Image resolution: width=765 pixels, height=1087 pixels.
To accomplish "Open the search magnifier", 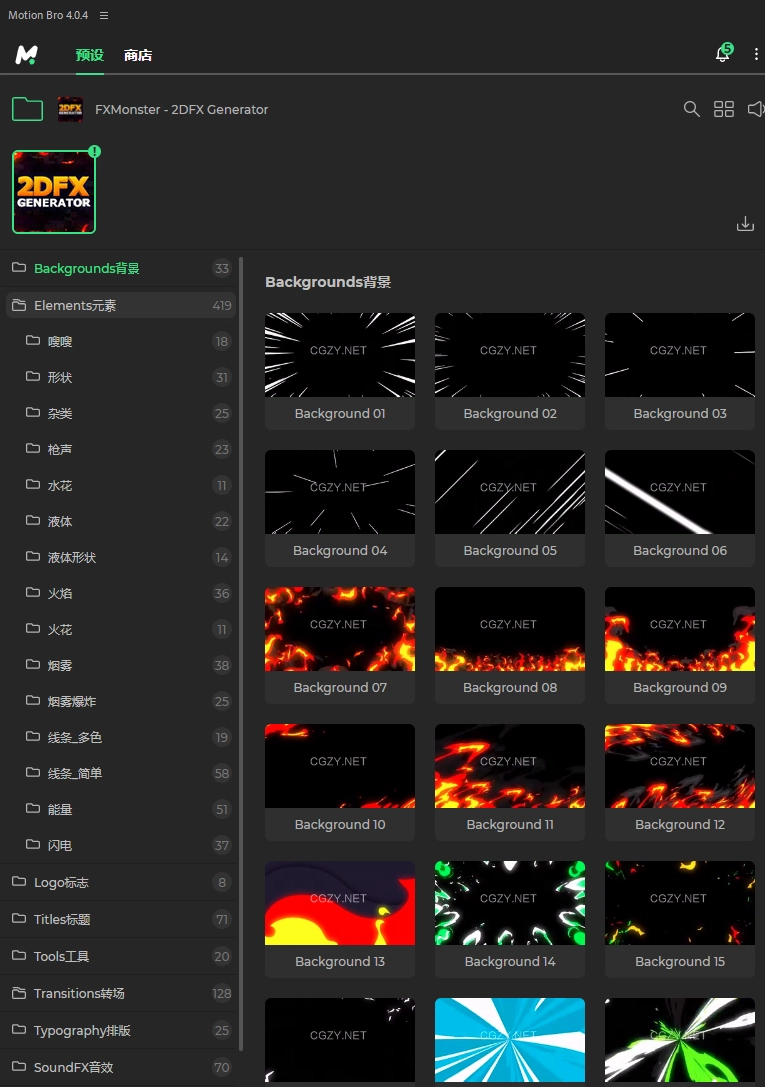I will coord(691,109).
